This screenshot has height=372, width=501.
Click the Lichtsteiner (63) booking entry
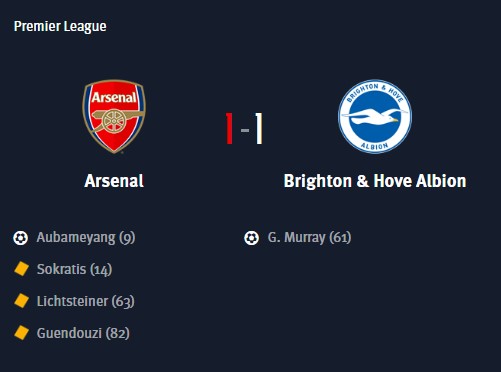tap(86, 301)
